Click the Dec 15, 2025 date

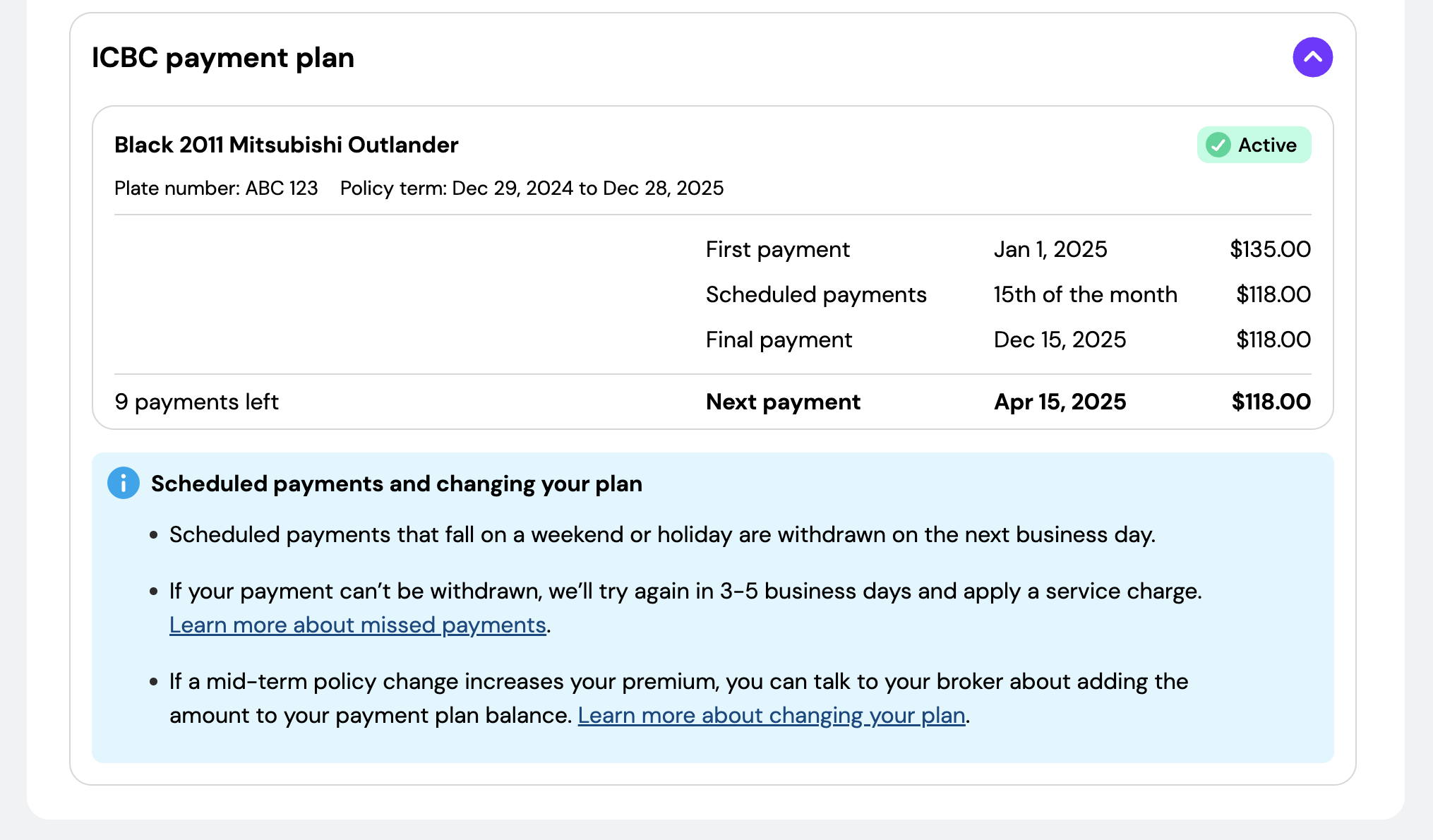pos(1060,340)
